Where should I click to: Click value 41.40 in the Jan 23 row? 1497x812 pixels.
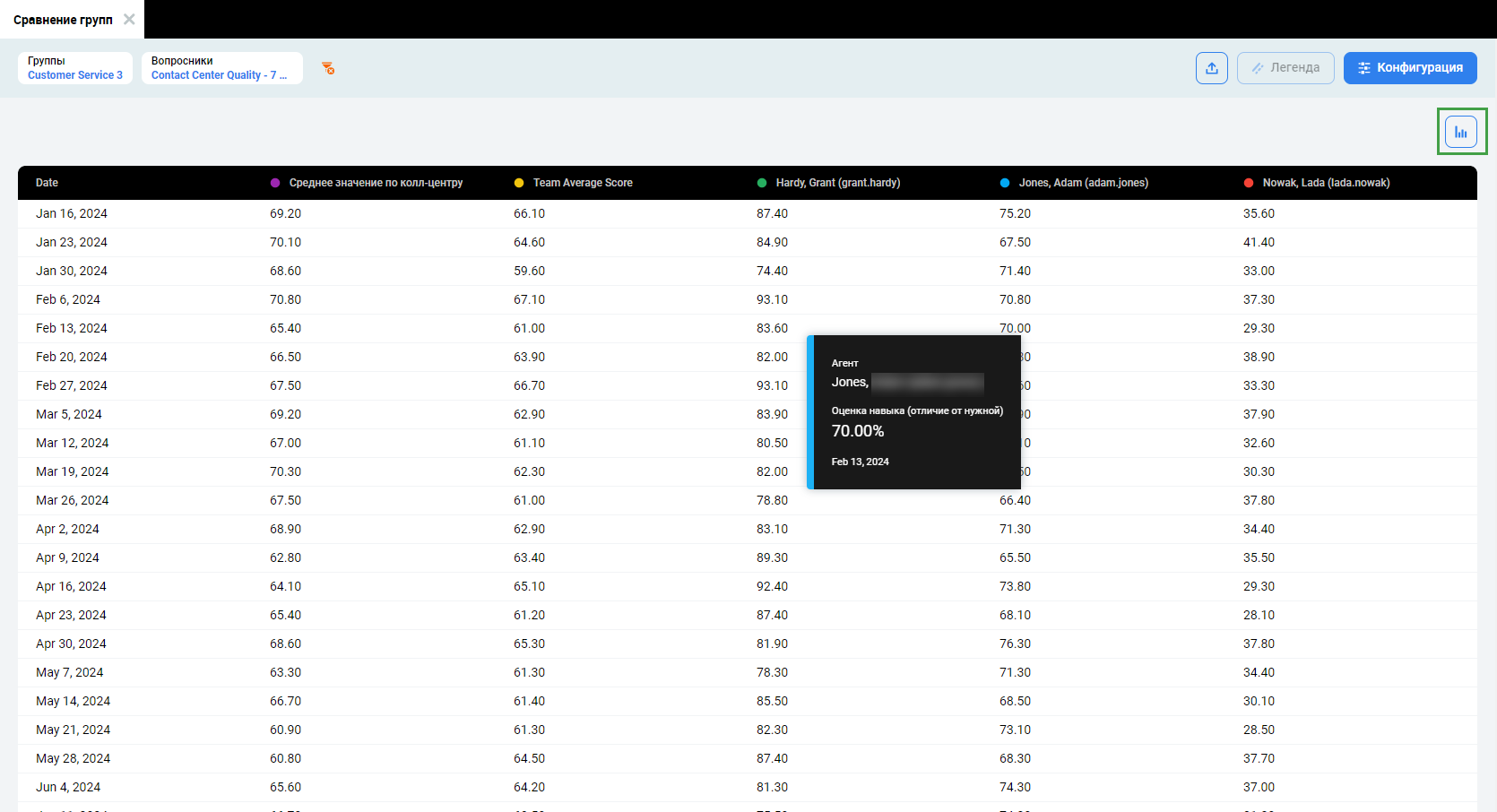[x=1259, y=242]
